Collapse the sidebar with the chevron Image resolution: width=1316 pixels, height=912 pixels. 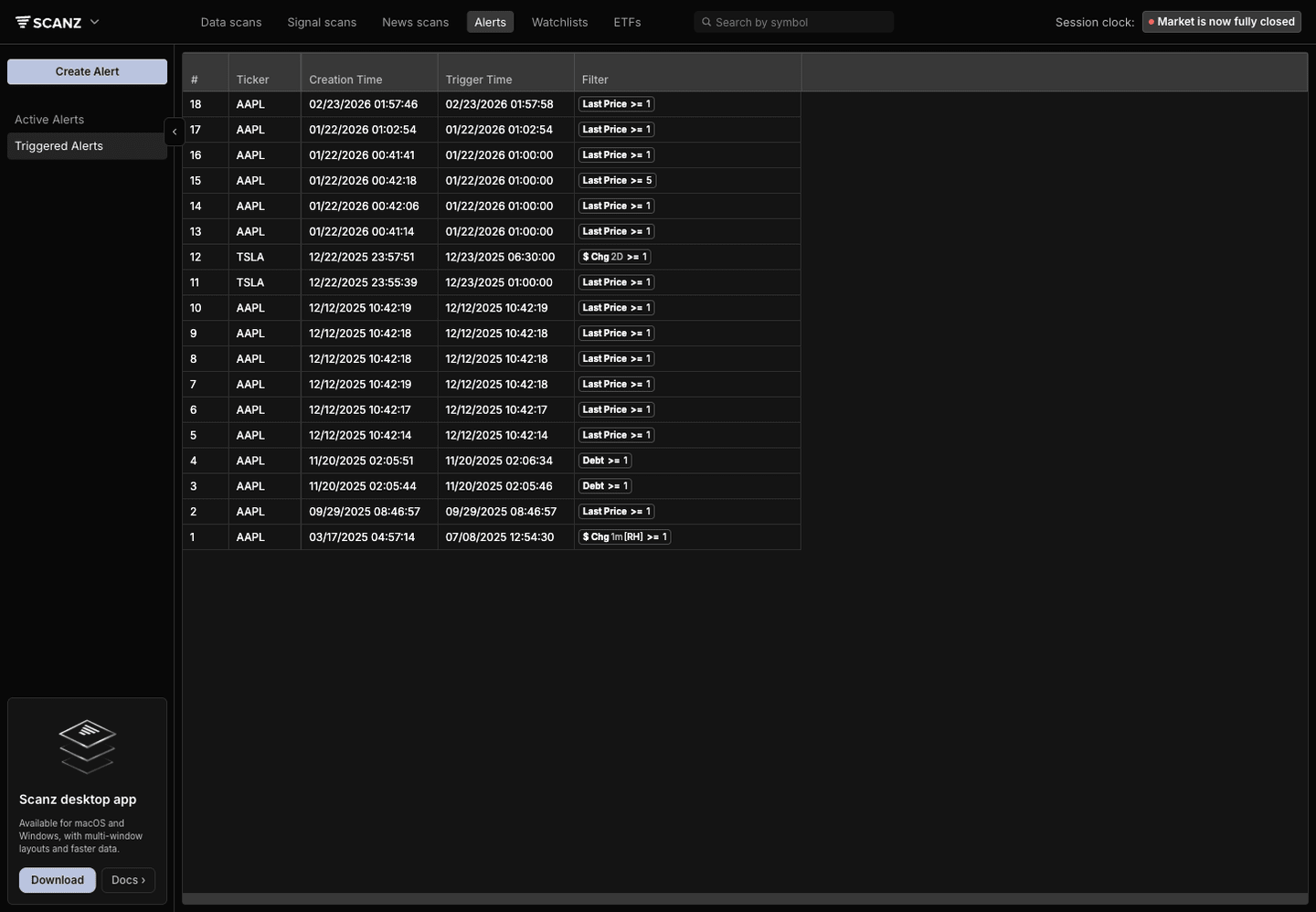point(175,132)
